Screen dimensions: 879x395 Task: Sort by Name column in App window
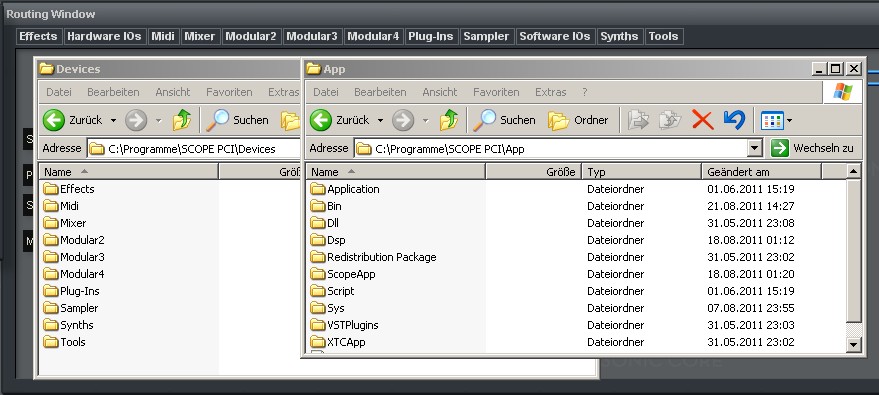tap(396, 172)
